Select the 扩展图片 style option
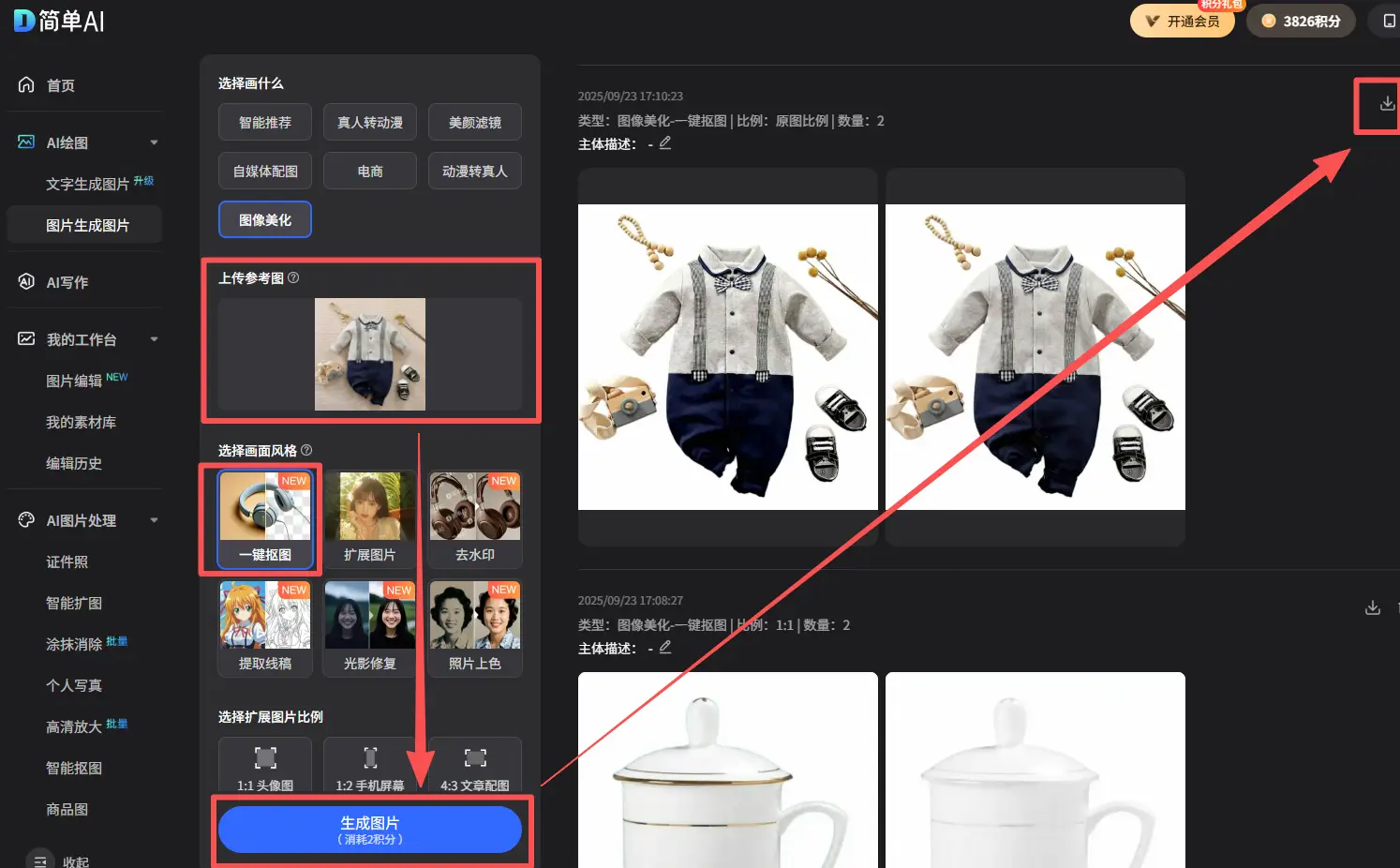 coord(370,520)
